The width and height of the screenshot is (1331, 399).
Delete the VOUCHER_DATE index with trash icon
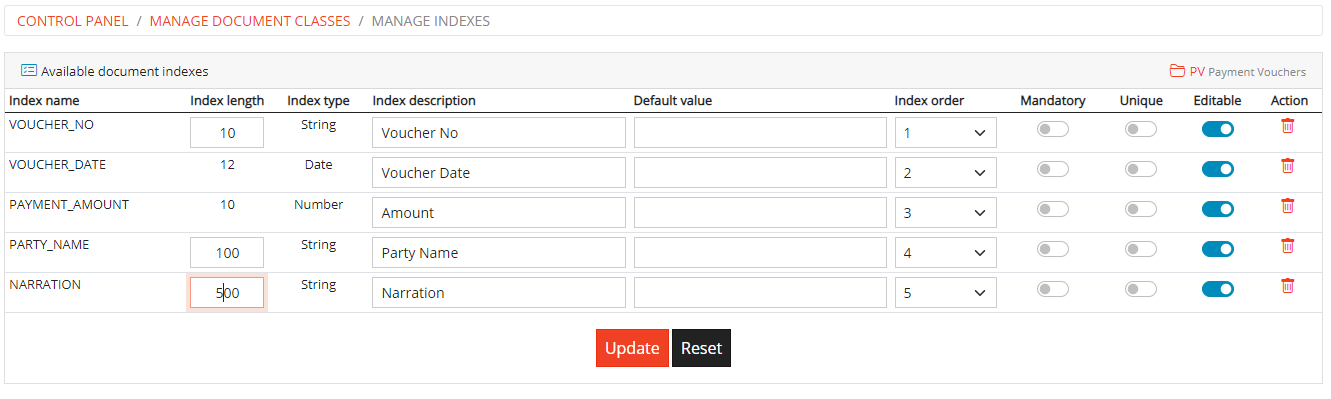click(x=1287, y=166)
